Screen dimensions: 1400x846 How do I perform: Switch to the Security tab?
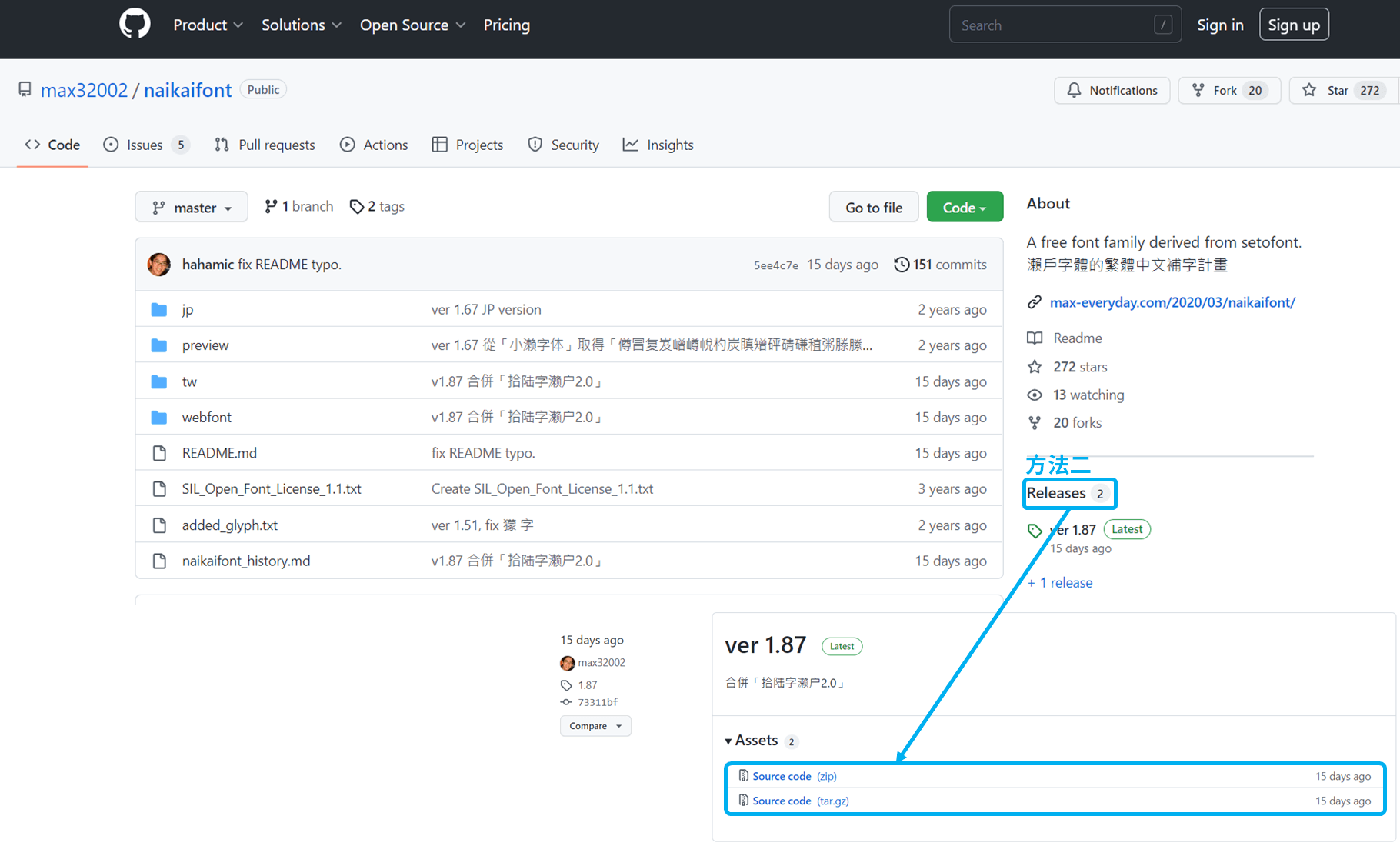pyautogui.click(x=563, y=145)
